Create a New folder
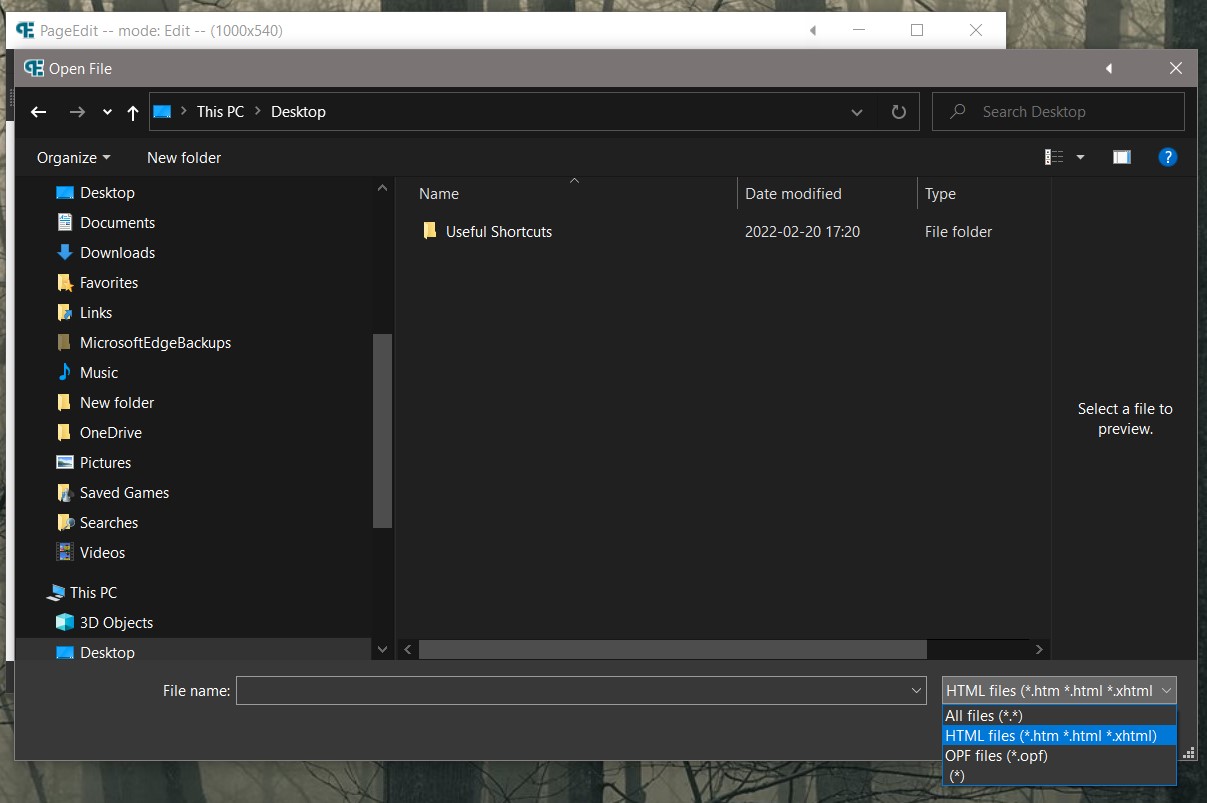This screenshot has width=1207, height=803. coord(184,158)
